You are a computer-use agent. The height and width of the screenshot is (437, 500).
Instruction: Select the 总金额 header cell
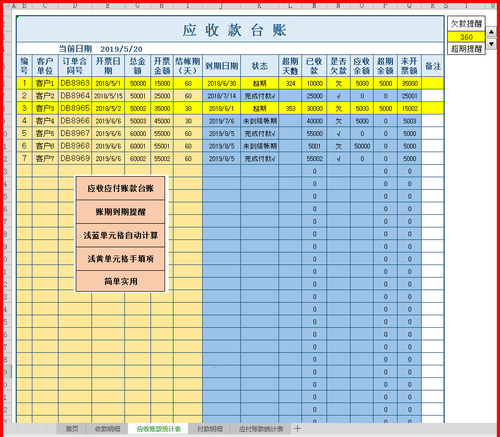click(137, 66)
